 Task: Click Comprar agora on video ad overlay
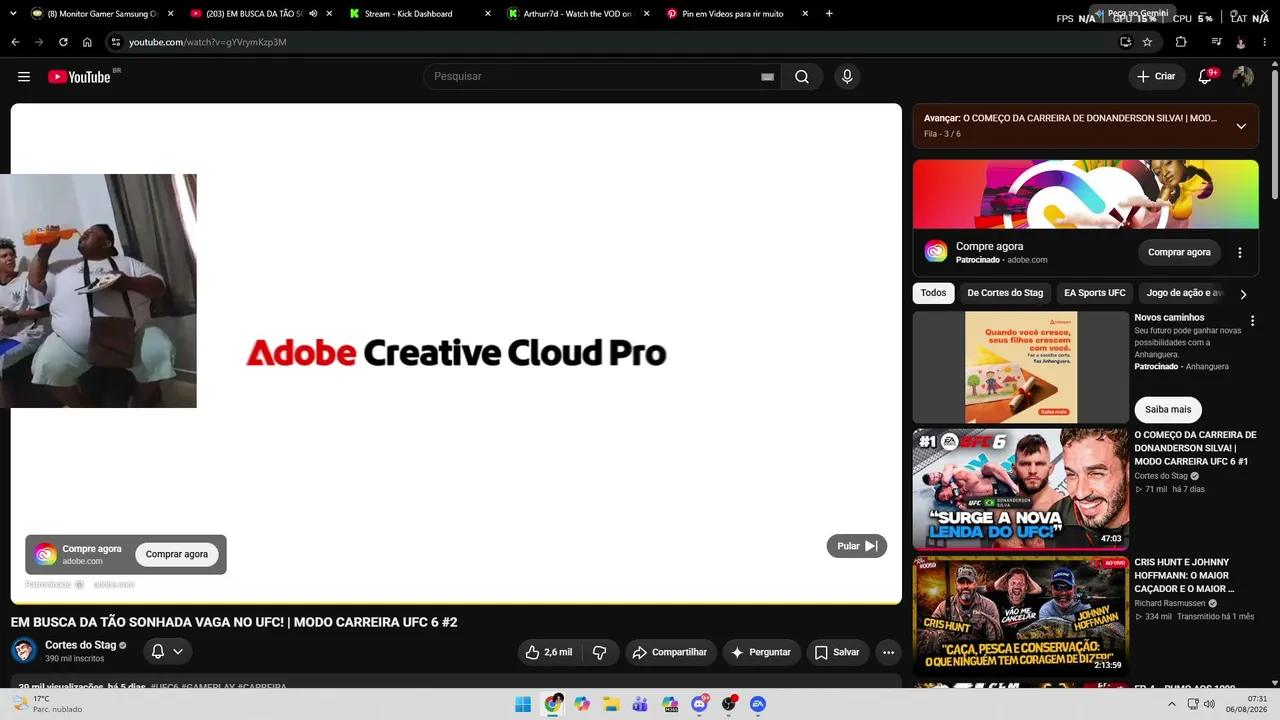pyautogui.click(x=177, y=554)
